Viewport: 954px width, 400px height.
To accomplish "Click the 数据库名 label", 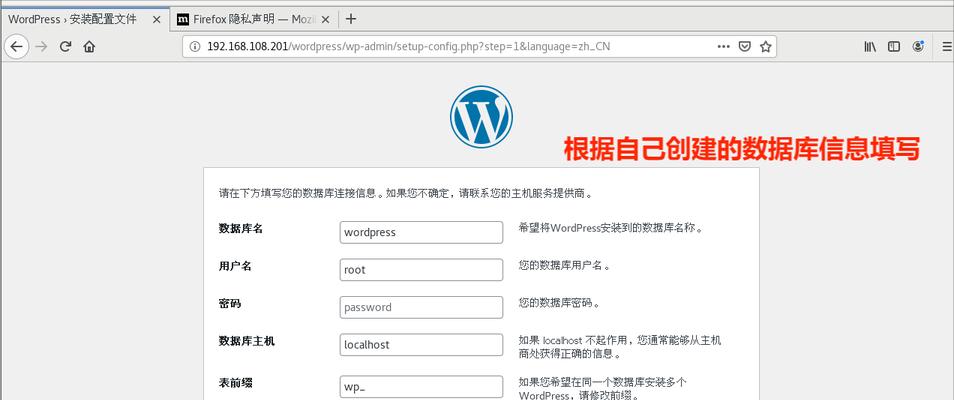I will tap(241, 228).
